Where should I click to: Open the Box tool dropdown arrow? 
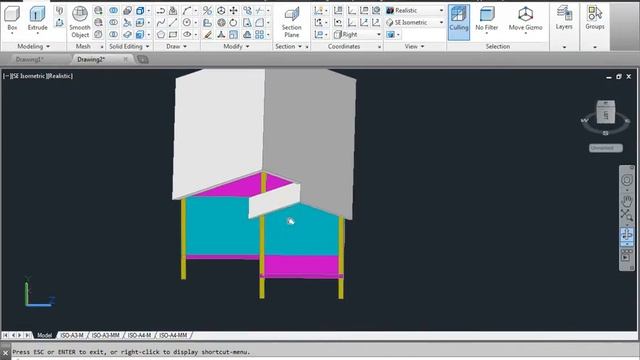click(12, 33)
